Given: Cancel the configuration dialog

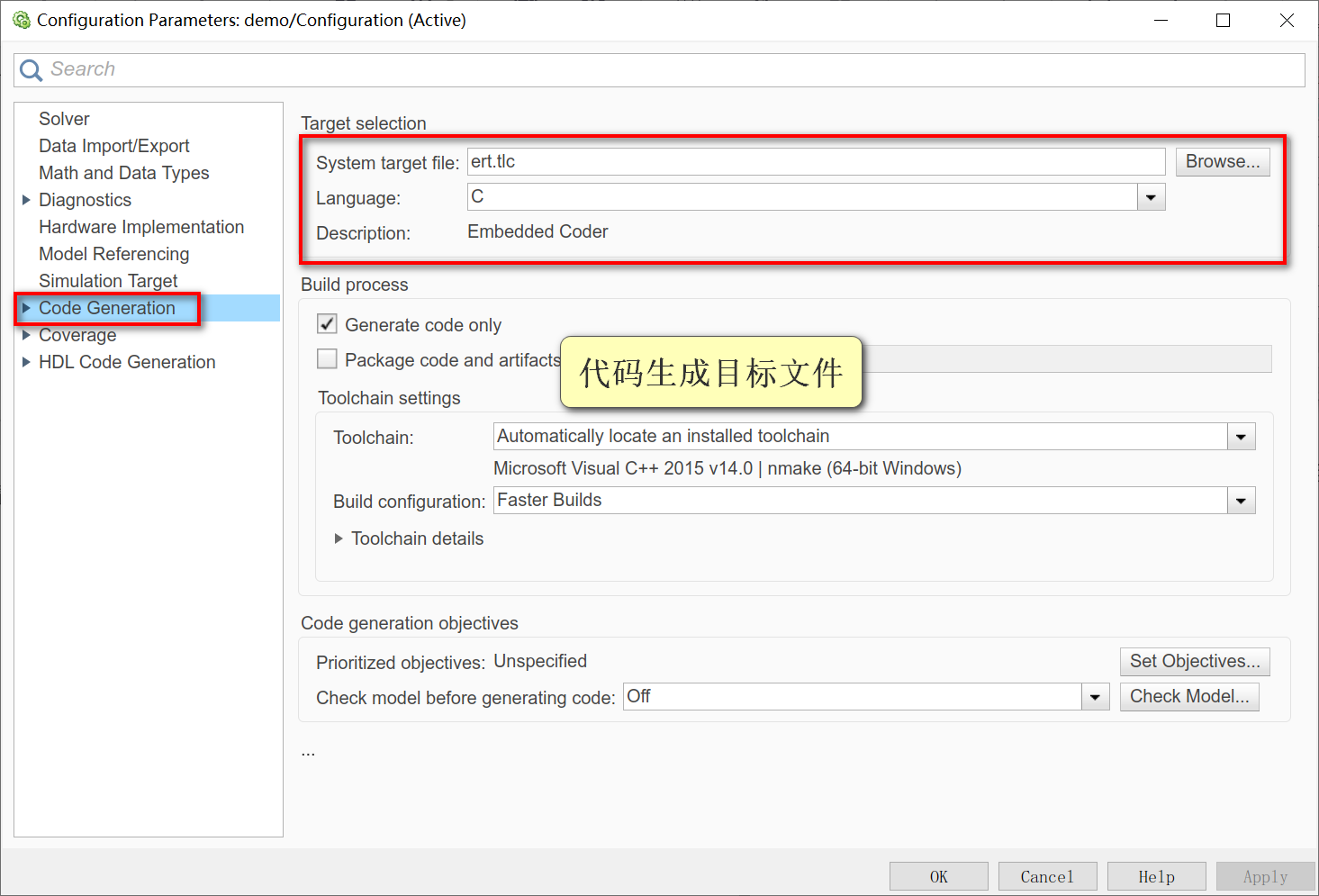Looking at the screenshot, I should (x=1047, y=876).
